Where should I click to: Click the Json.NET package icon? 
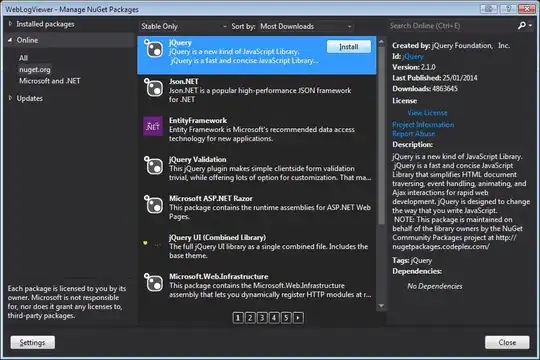click(153, 88)
